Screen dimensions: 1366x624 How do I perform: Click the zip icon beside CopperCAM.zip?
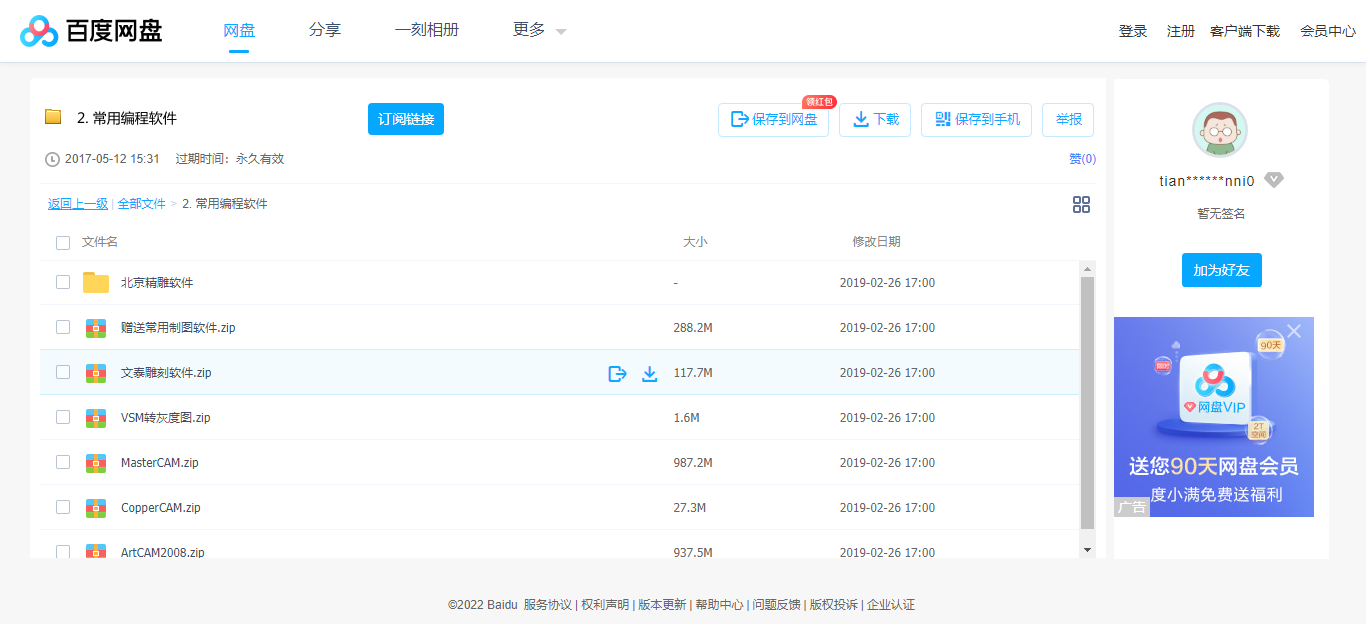pos(95,507)
